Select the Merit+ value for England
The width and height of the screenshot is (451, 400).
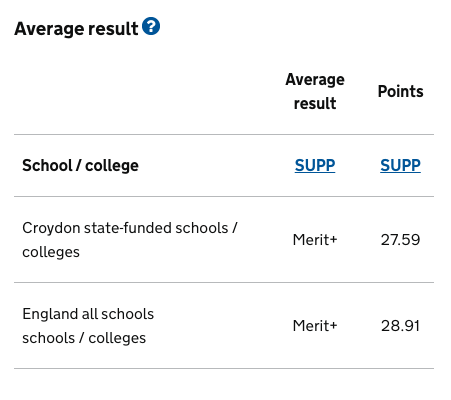(315, 326)
